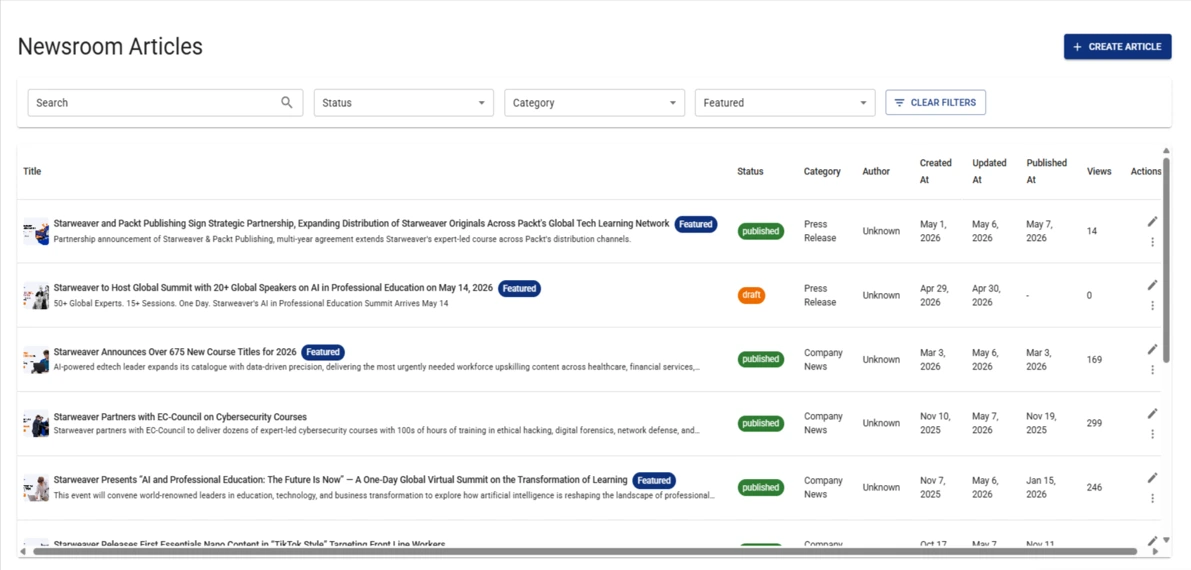Click Featured badge on Global Summit article

520,289
